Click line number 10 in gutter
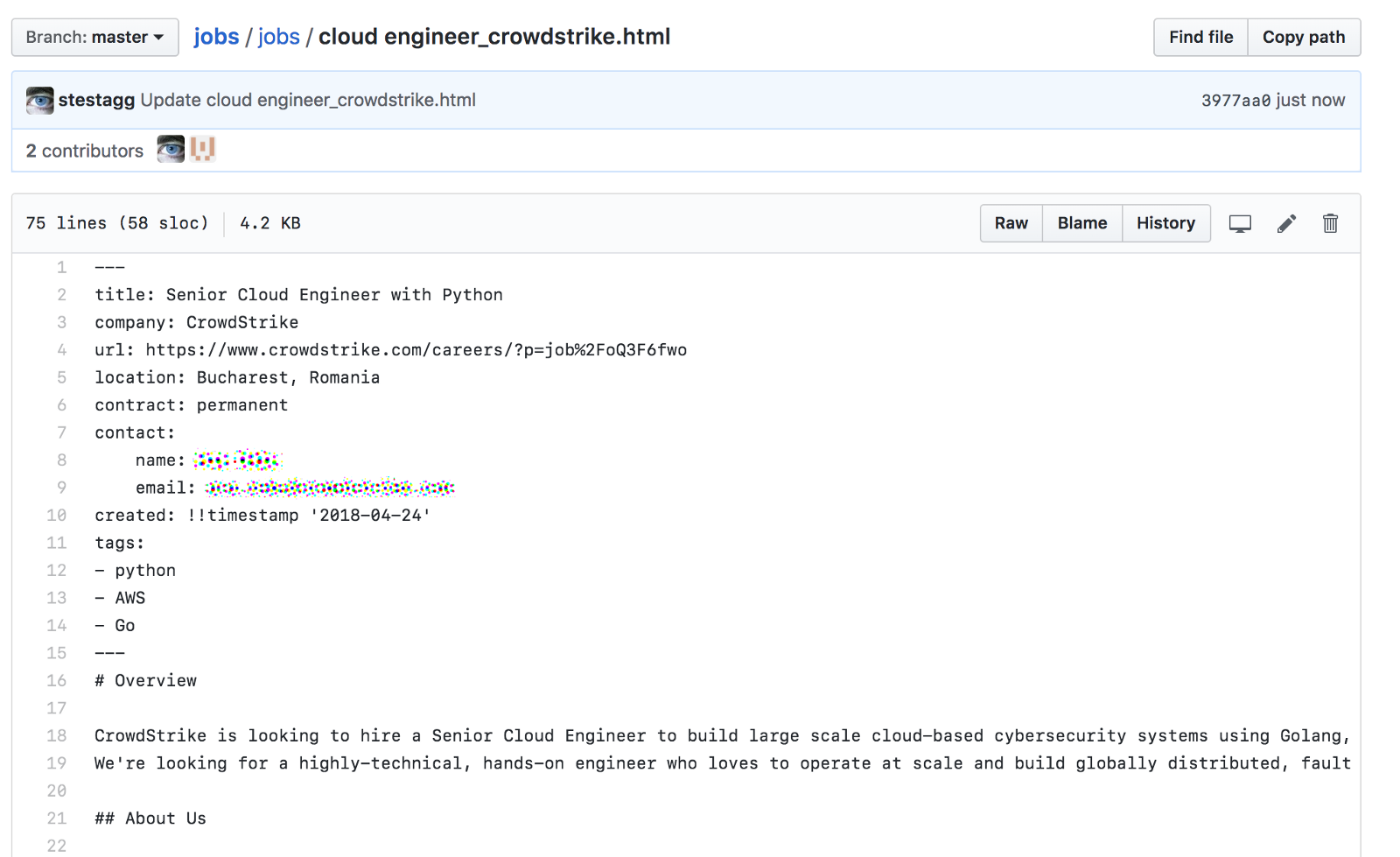The width and height of the screenshot is (1400, 857). click(56, 516)
